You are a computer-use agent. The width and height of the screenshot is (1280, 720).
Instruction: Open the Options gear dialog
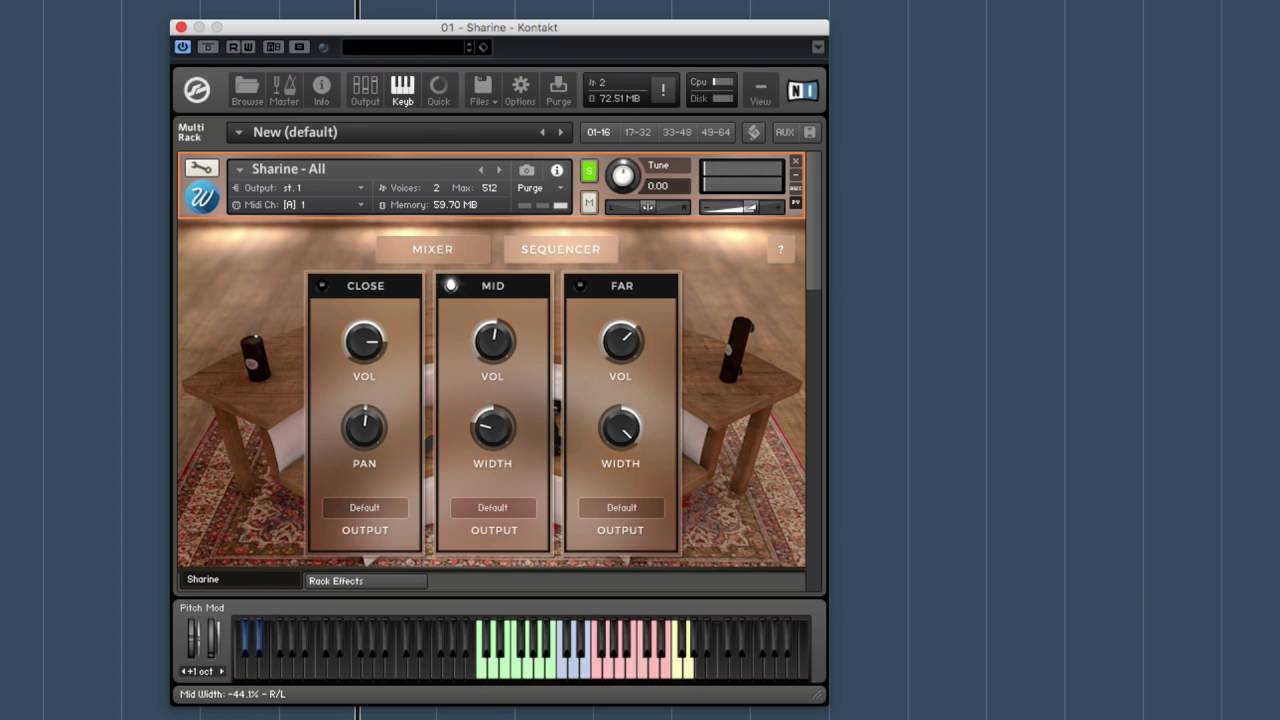coord(520,90)
